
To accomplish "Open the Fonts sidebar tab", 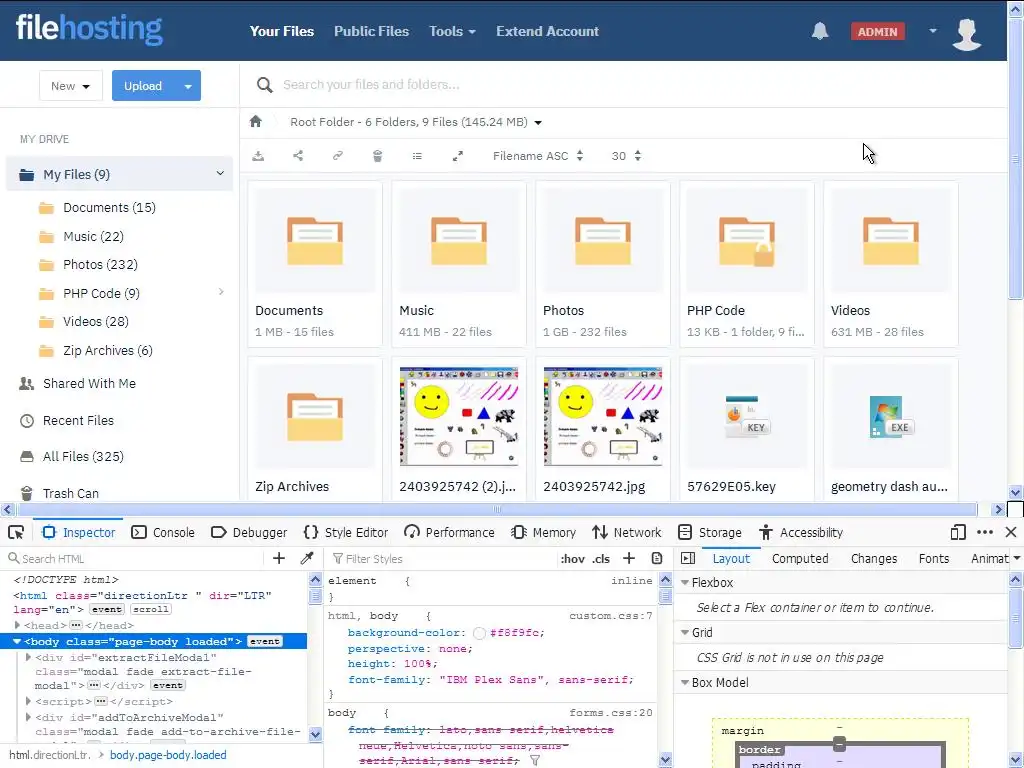I will (934, 558).
